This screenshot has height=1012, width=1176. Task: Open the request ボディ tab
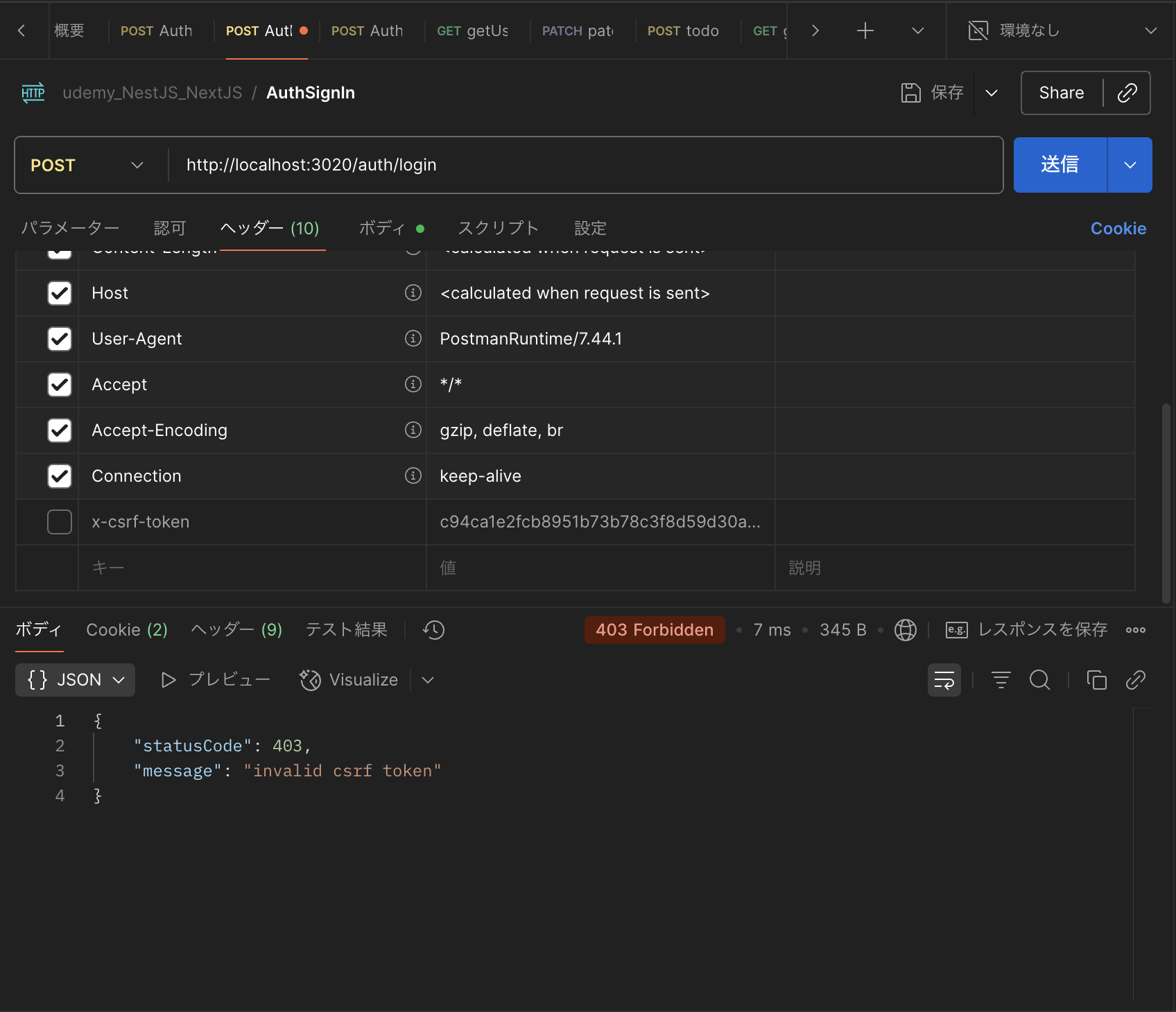(x=391, y=228)
